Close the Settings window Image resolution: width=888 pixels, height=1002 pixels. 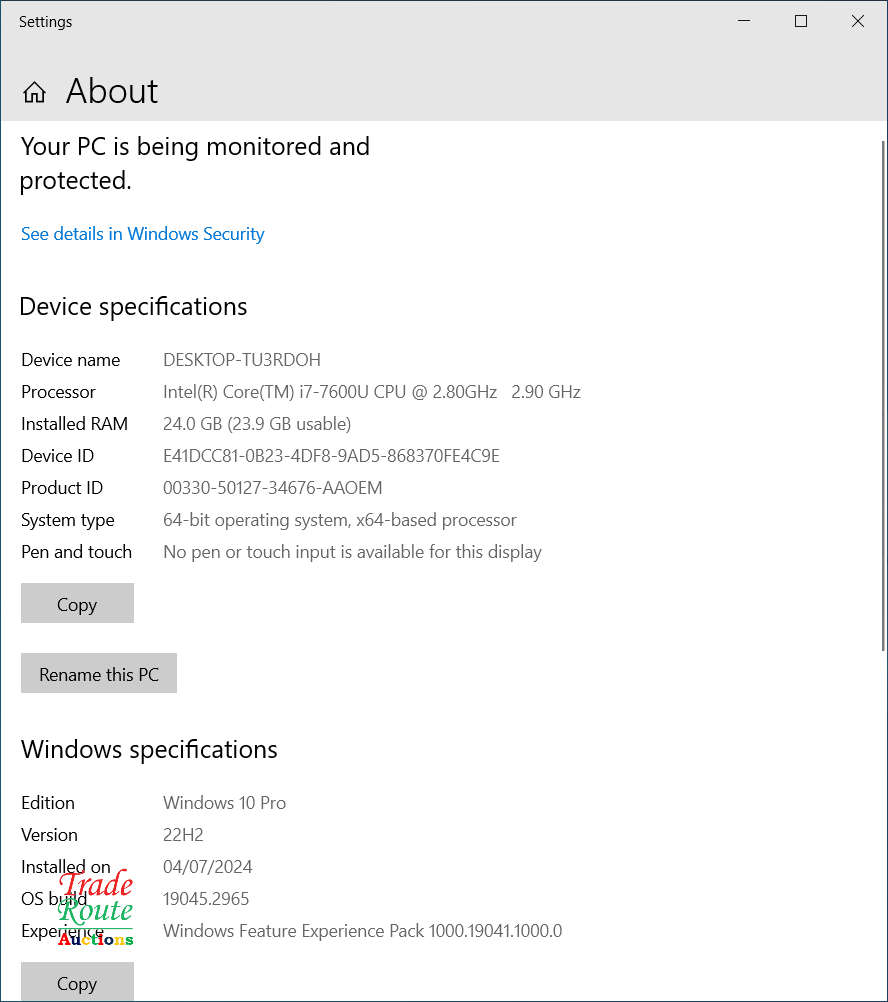point(857,21)
